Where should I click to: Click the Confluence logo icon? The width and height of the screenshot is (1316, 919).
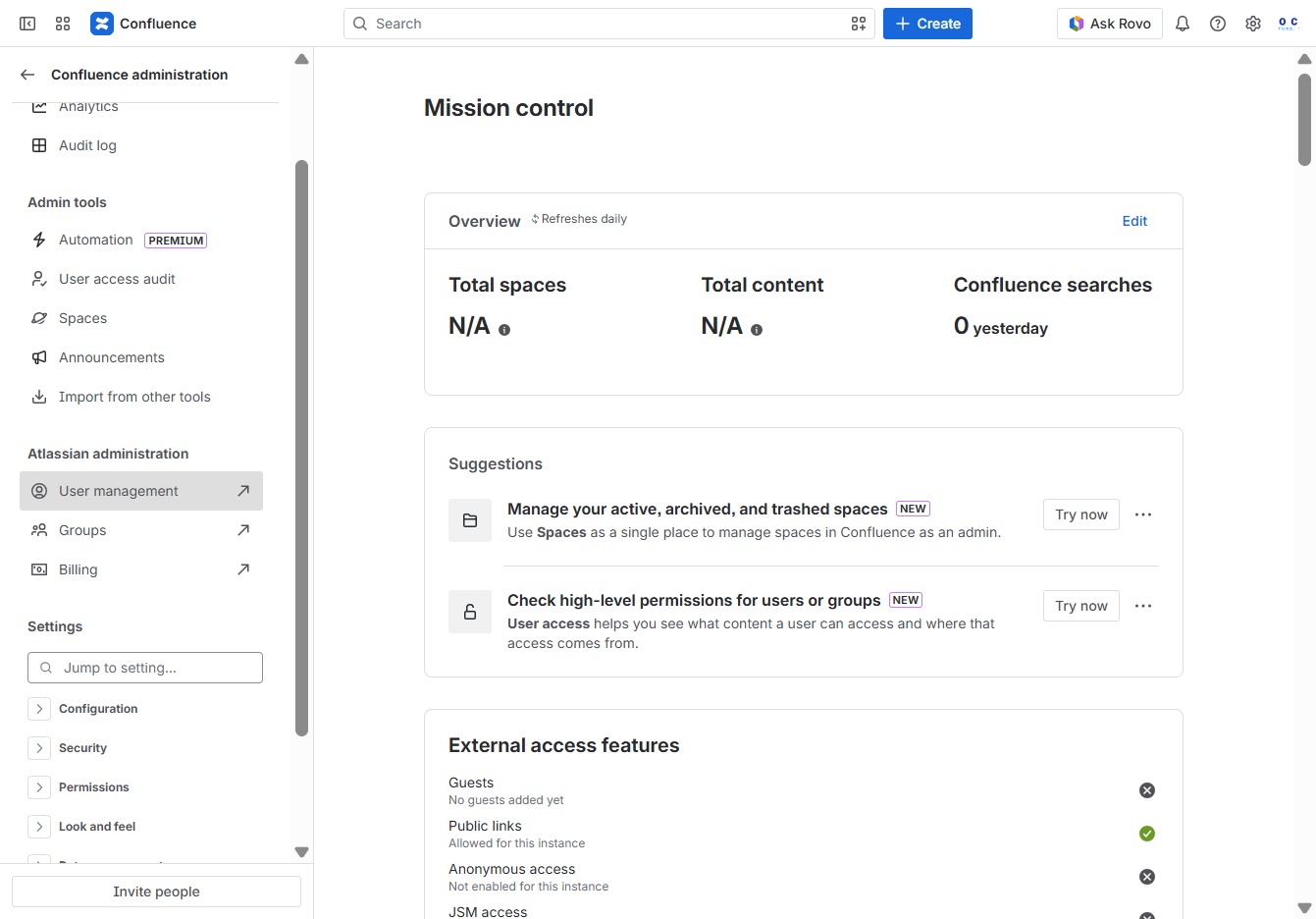pyautogui.click(x=102, y=24)
